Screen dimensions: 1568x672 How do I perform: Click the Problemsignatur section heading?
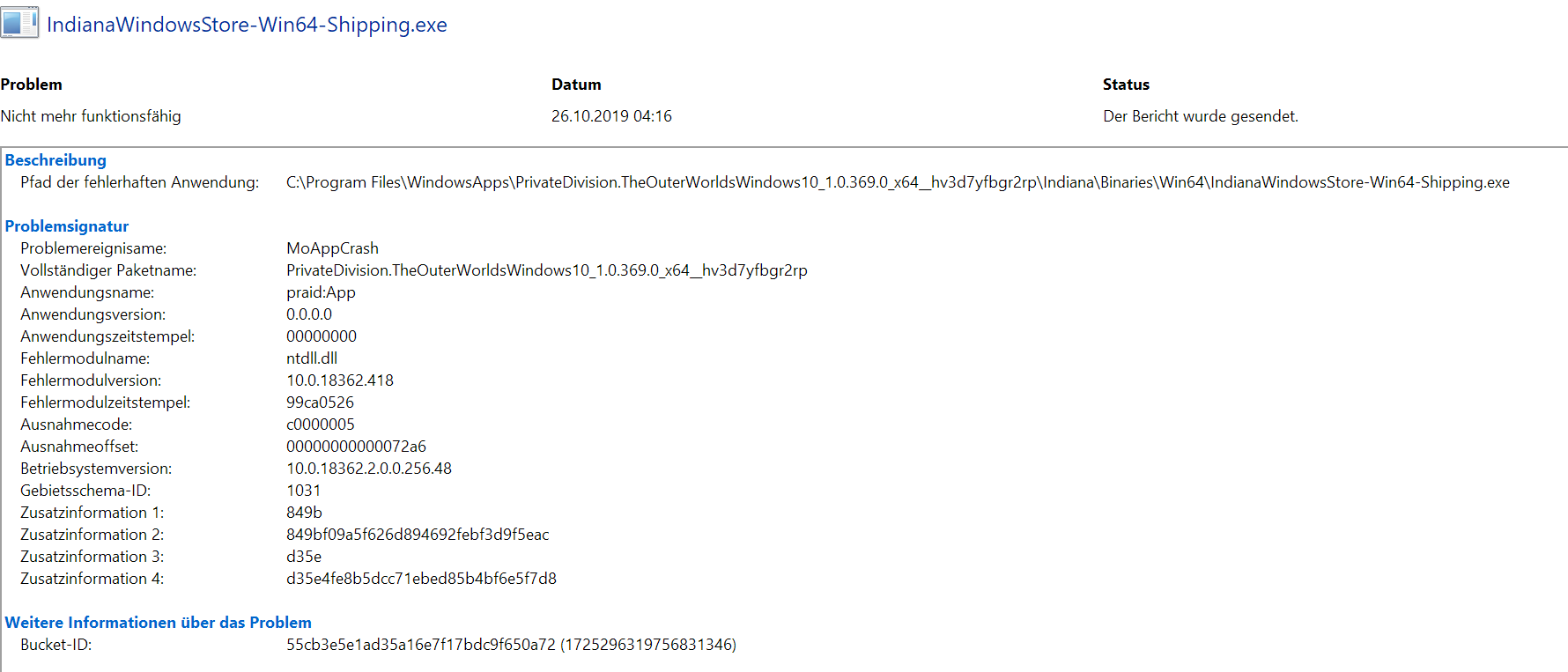point(67,226)
